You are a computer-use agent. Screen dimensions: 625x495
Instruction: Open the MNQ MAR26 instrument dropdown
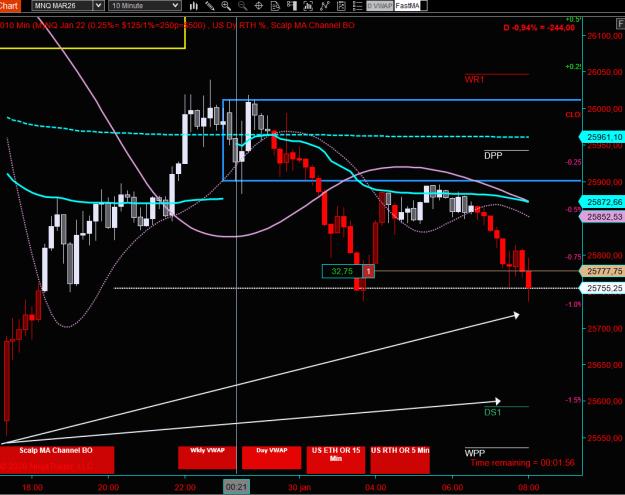coord(98,6)
